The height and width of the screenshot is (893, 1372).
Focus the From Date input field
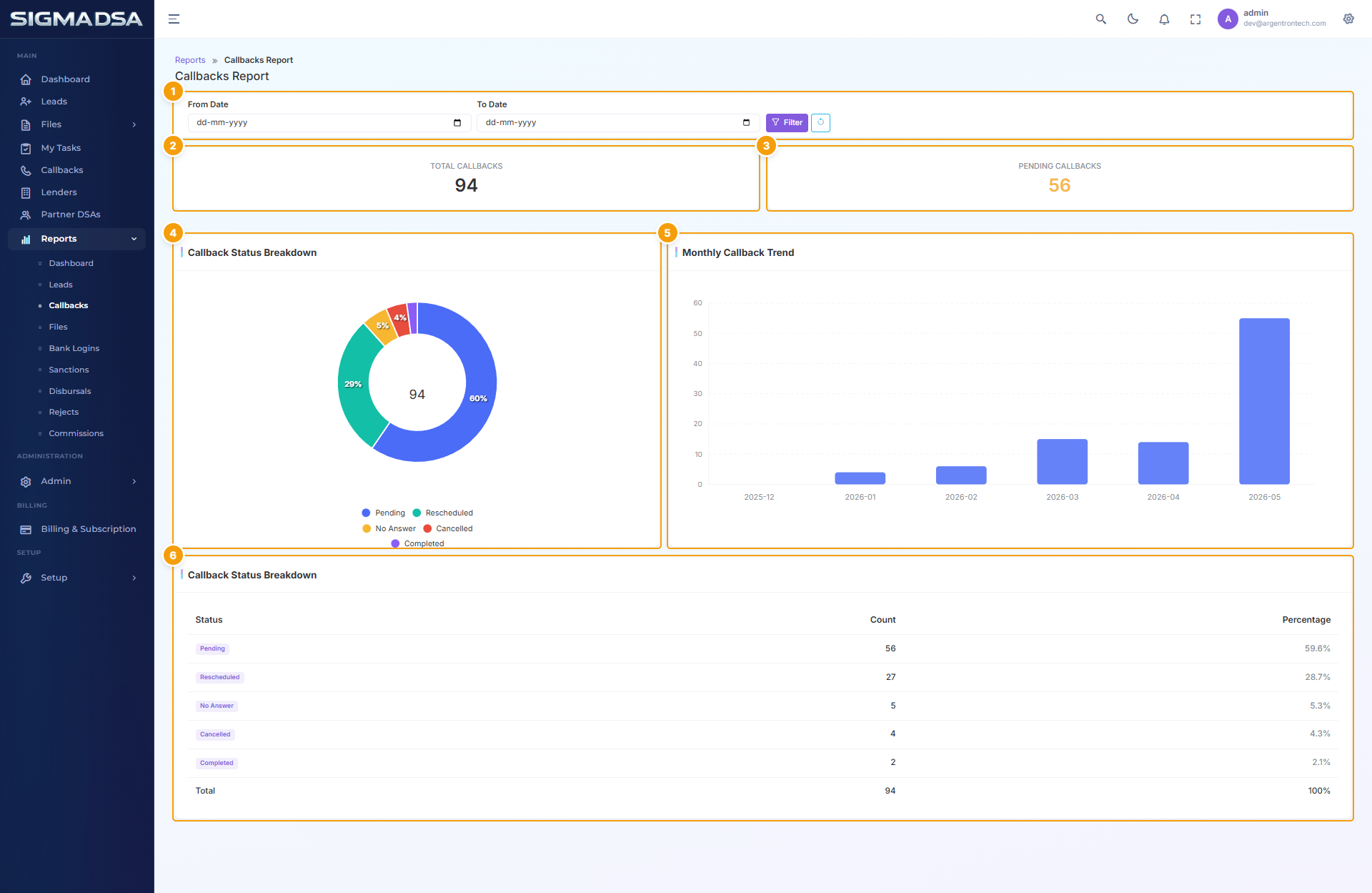pos(329,123)
